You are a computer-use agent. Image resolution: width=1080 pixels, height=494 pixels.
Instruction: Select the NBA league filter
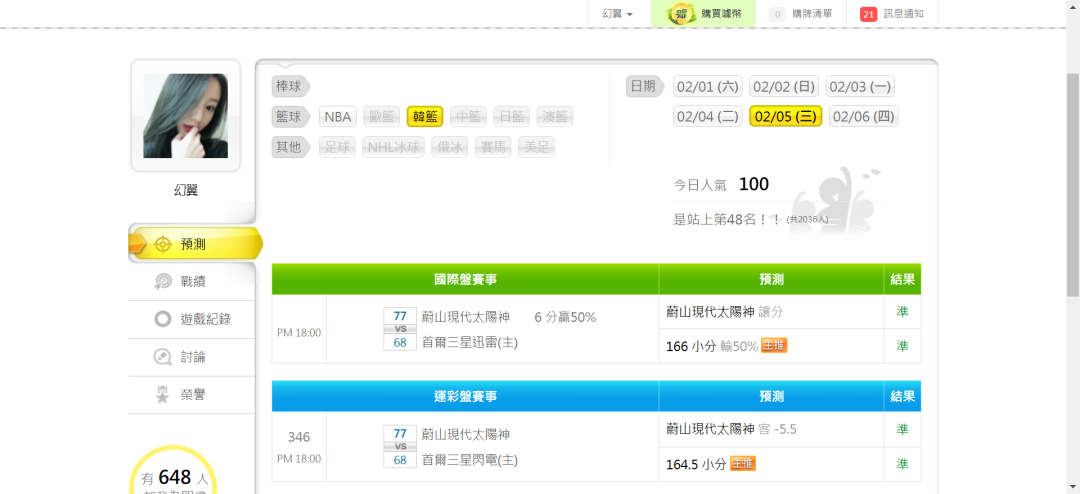pyautogui.click(x=338, y=116)
